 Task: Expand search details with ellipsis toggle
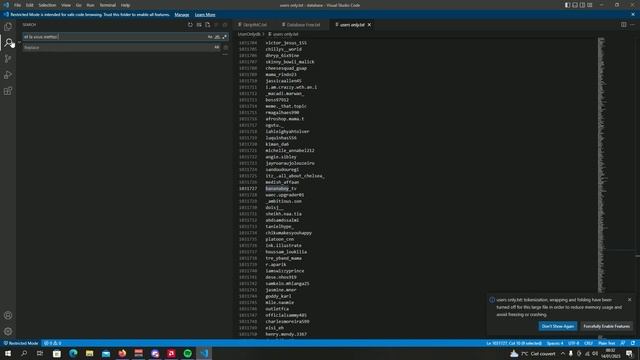225,55
